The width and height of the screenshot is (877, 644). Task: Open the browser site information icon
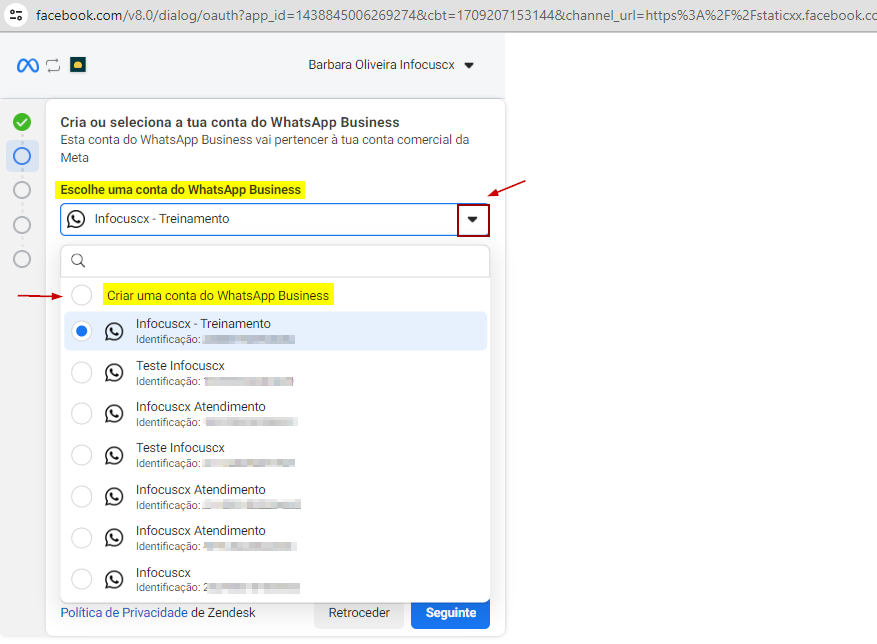point(16,15)
